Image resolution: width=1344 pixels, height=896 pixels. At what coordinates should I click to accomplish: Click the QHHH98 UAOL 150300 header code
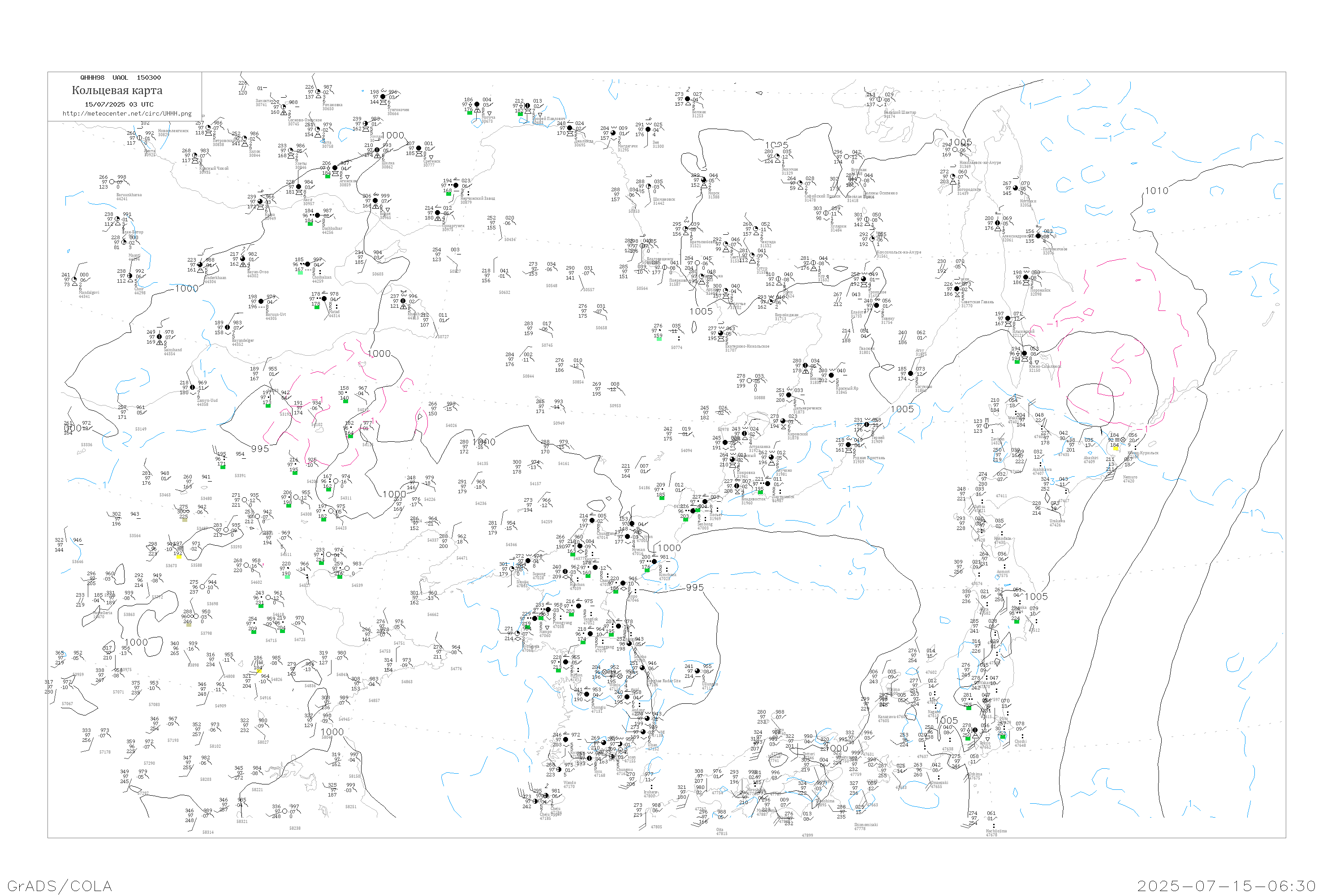tap(121, 78)
